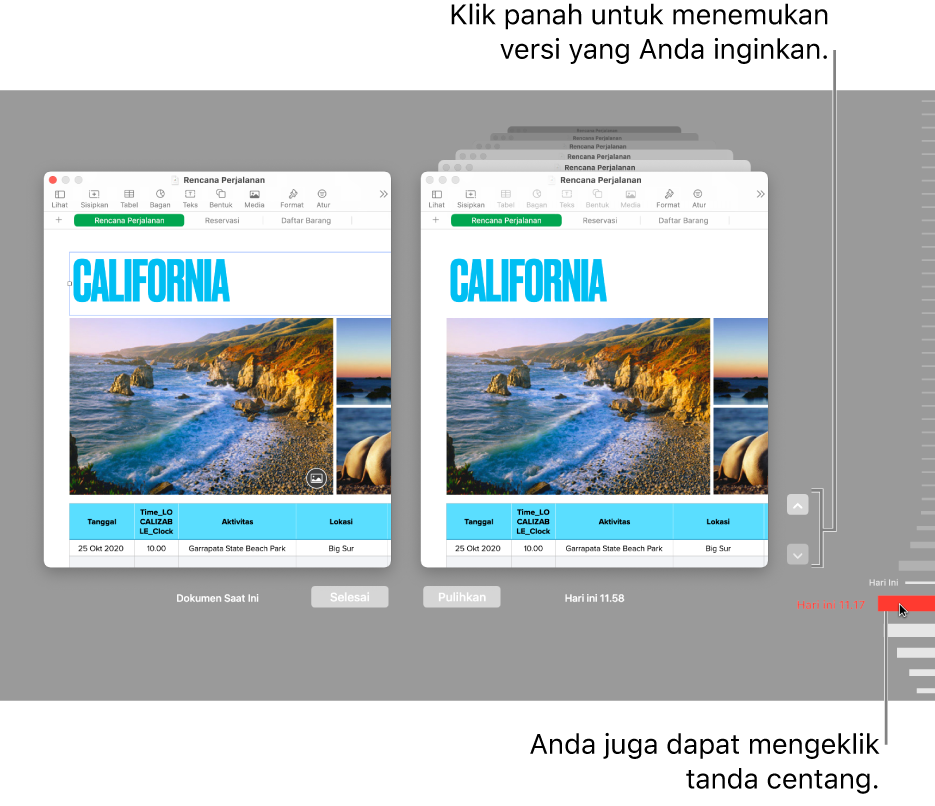Go to older version with up arrow
Viewport: 935px width, 806px height.
(797, 505)
